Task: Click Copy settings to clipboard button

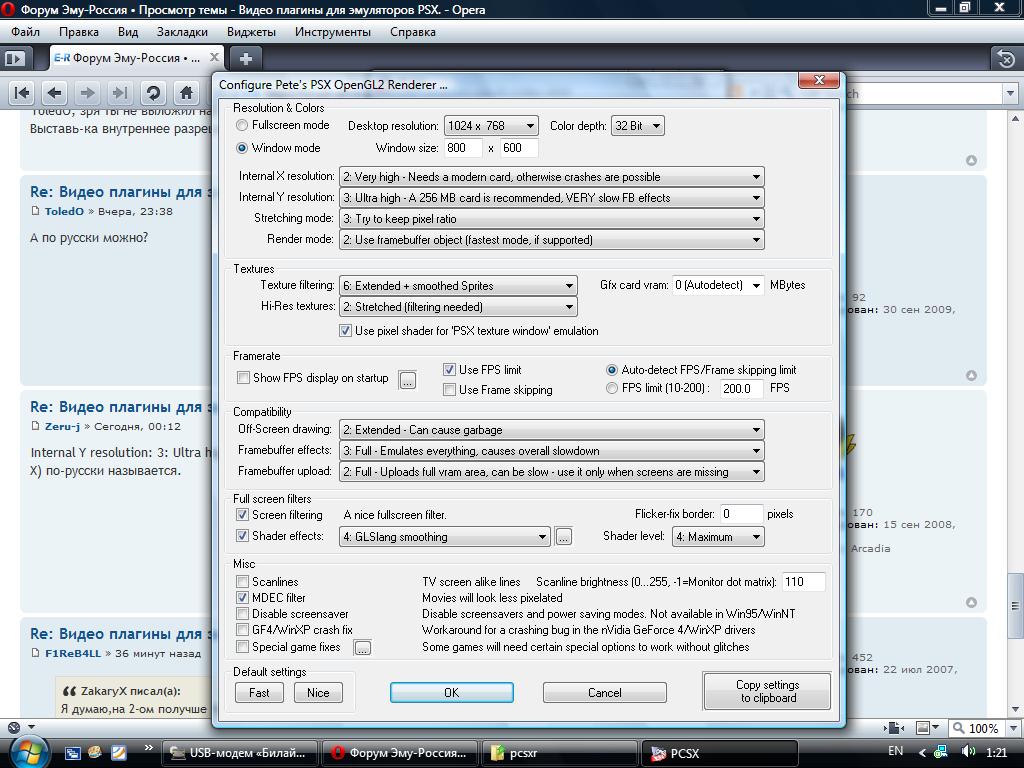Action: point(767,692)
